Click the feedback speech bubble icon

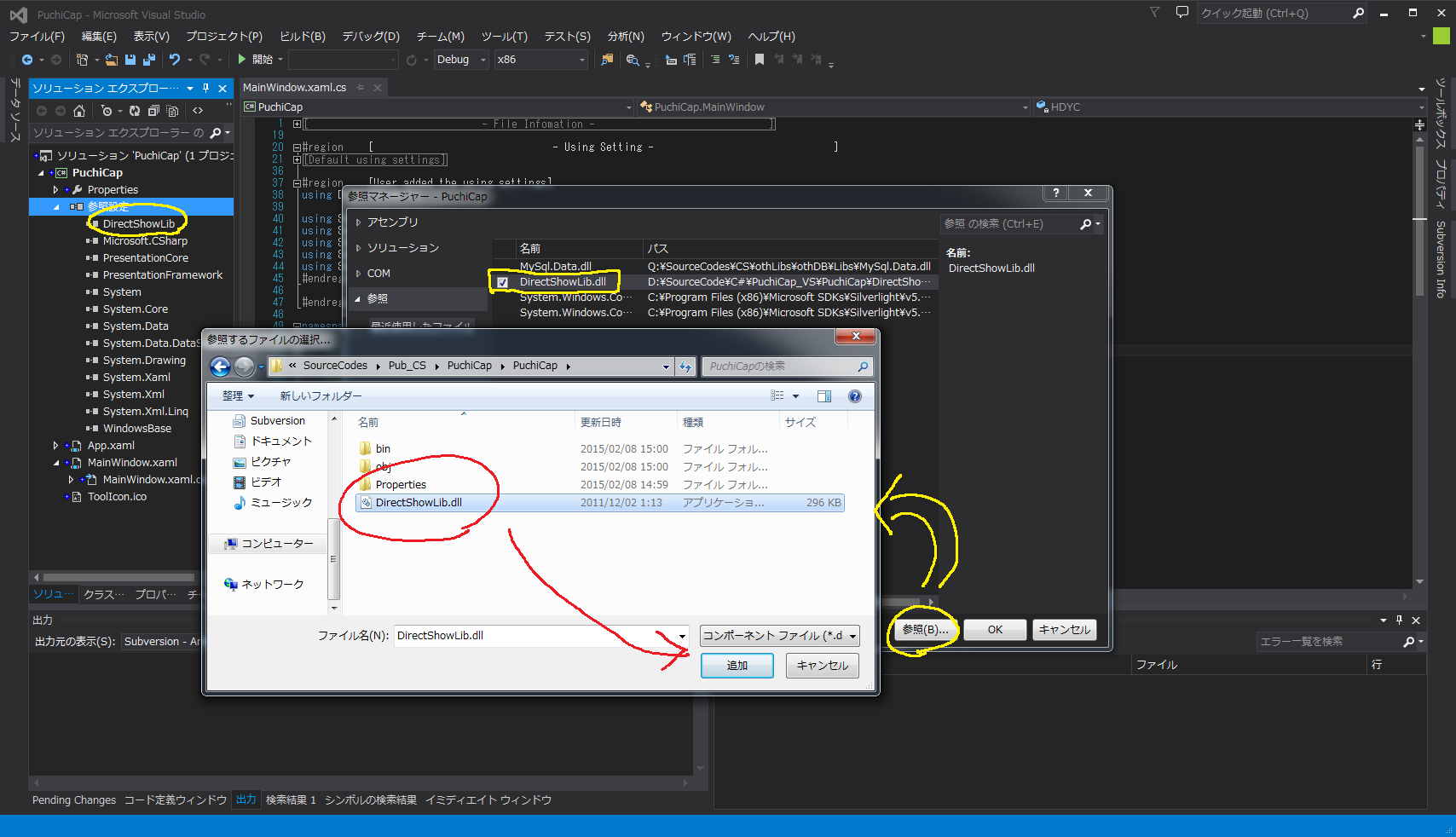pyautogui.click(x=1182, y=13)
